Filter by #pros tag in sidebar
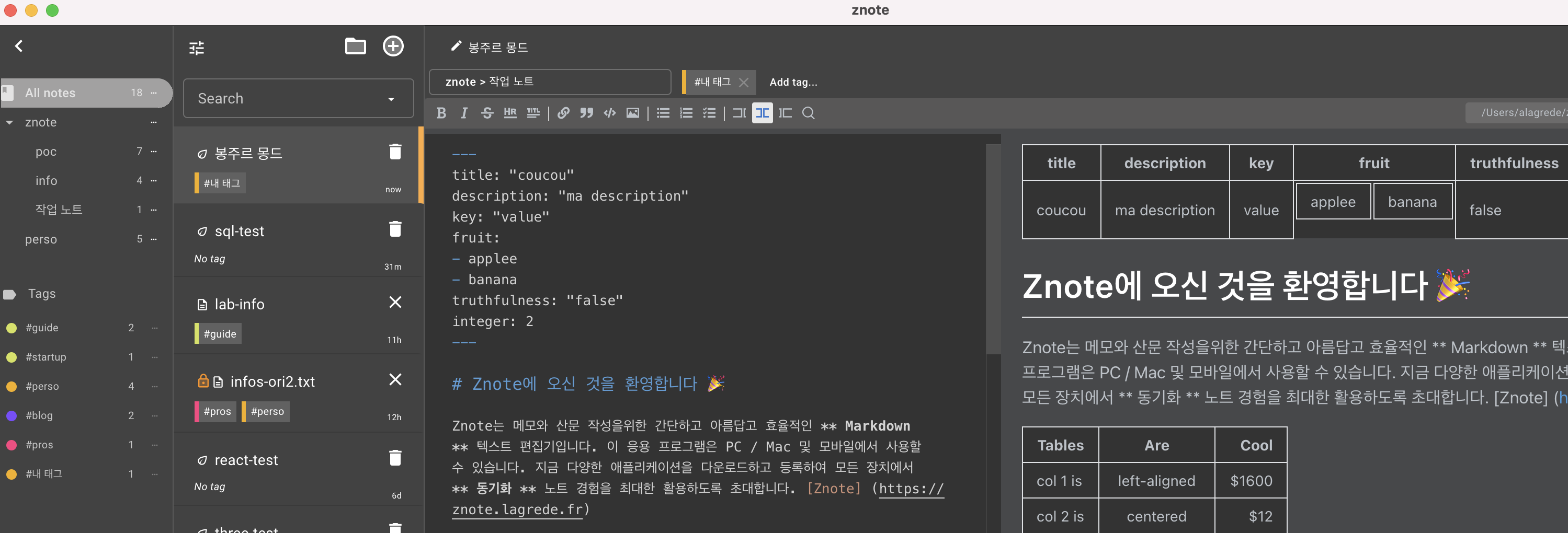This screenshot has width=1568, height=533. point(39,444)
